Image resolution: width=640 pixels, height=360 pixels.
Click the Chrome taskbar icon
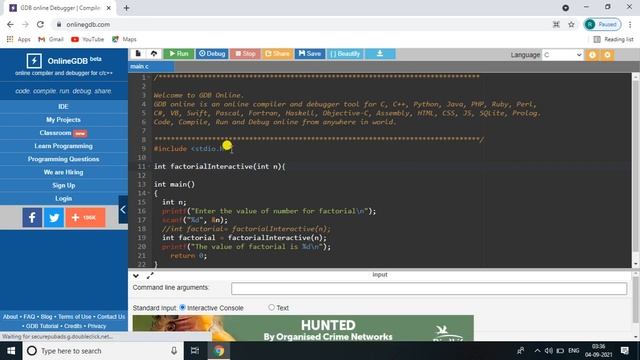pyautogui.click(x=219, y=351)
